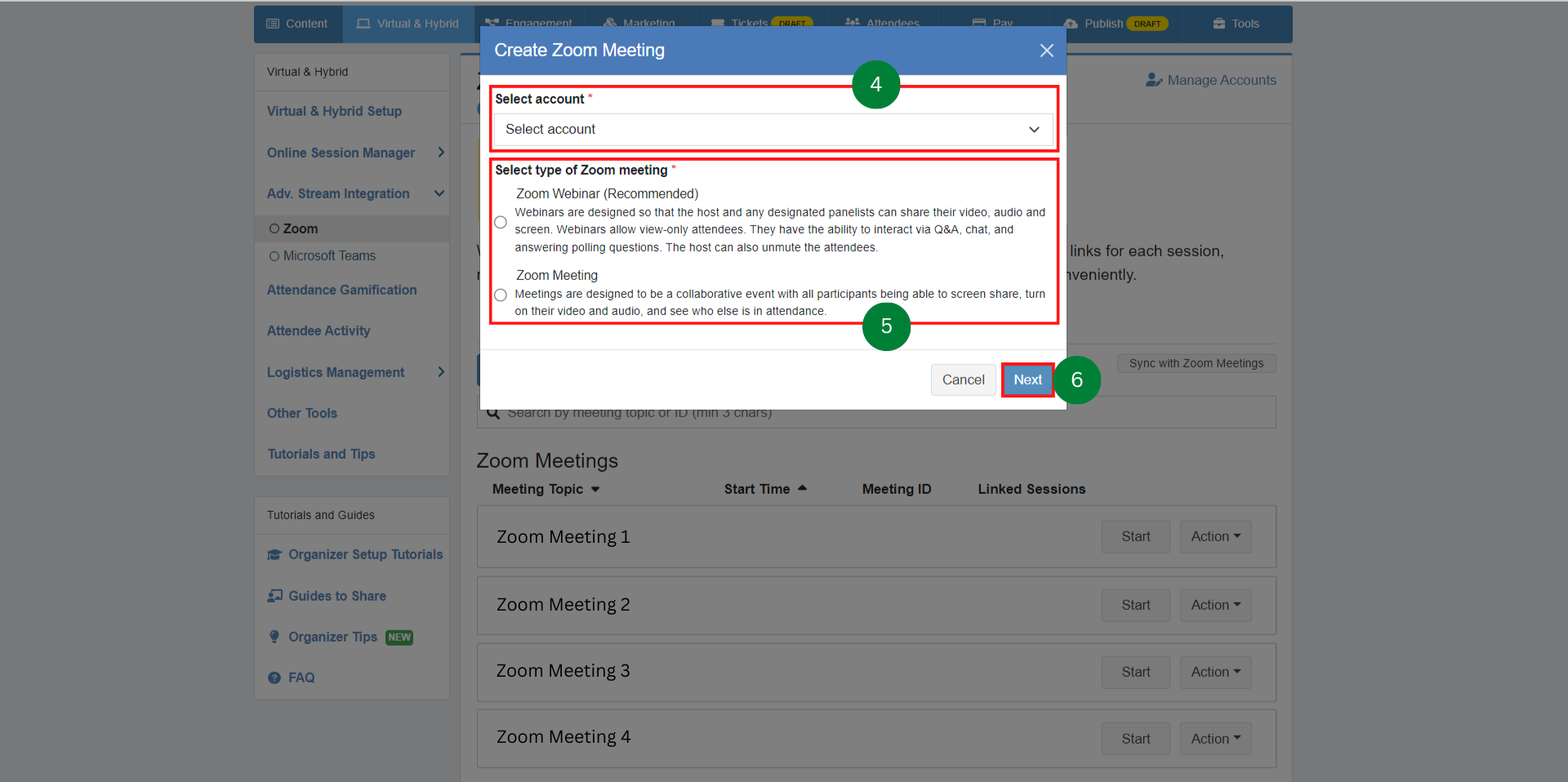
Task: Click the Next button in the dialog
Action: (1027, 380)
